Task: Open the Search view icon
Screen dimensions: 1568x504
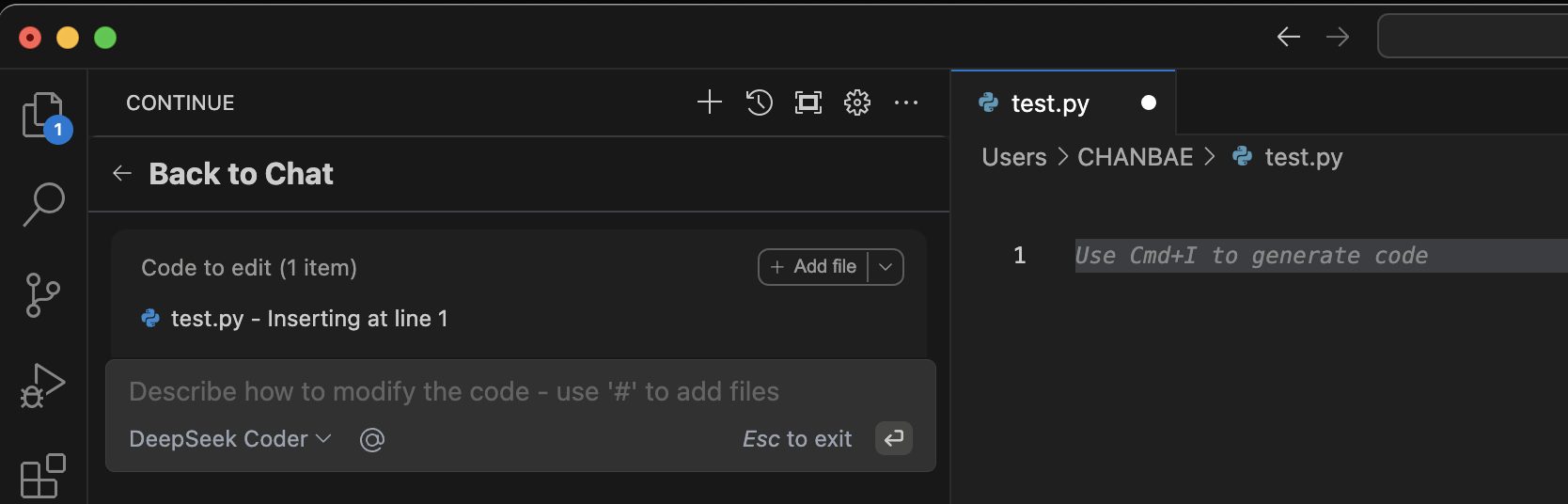Action: tap(43, 204)
